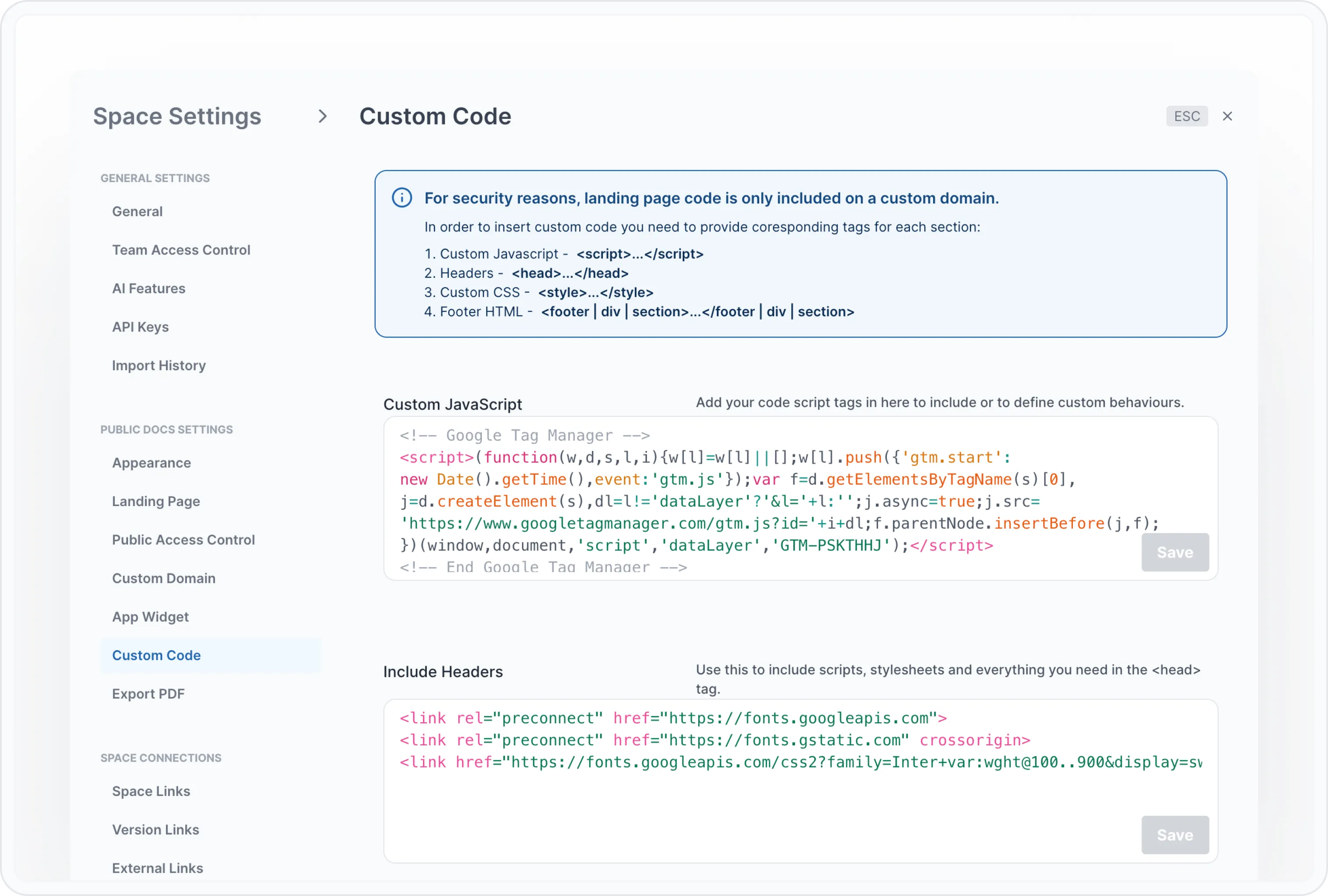Click the <style>...</style> tag hint
1328x896 pixels.
596,293
